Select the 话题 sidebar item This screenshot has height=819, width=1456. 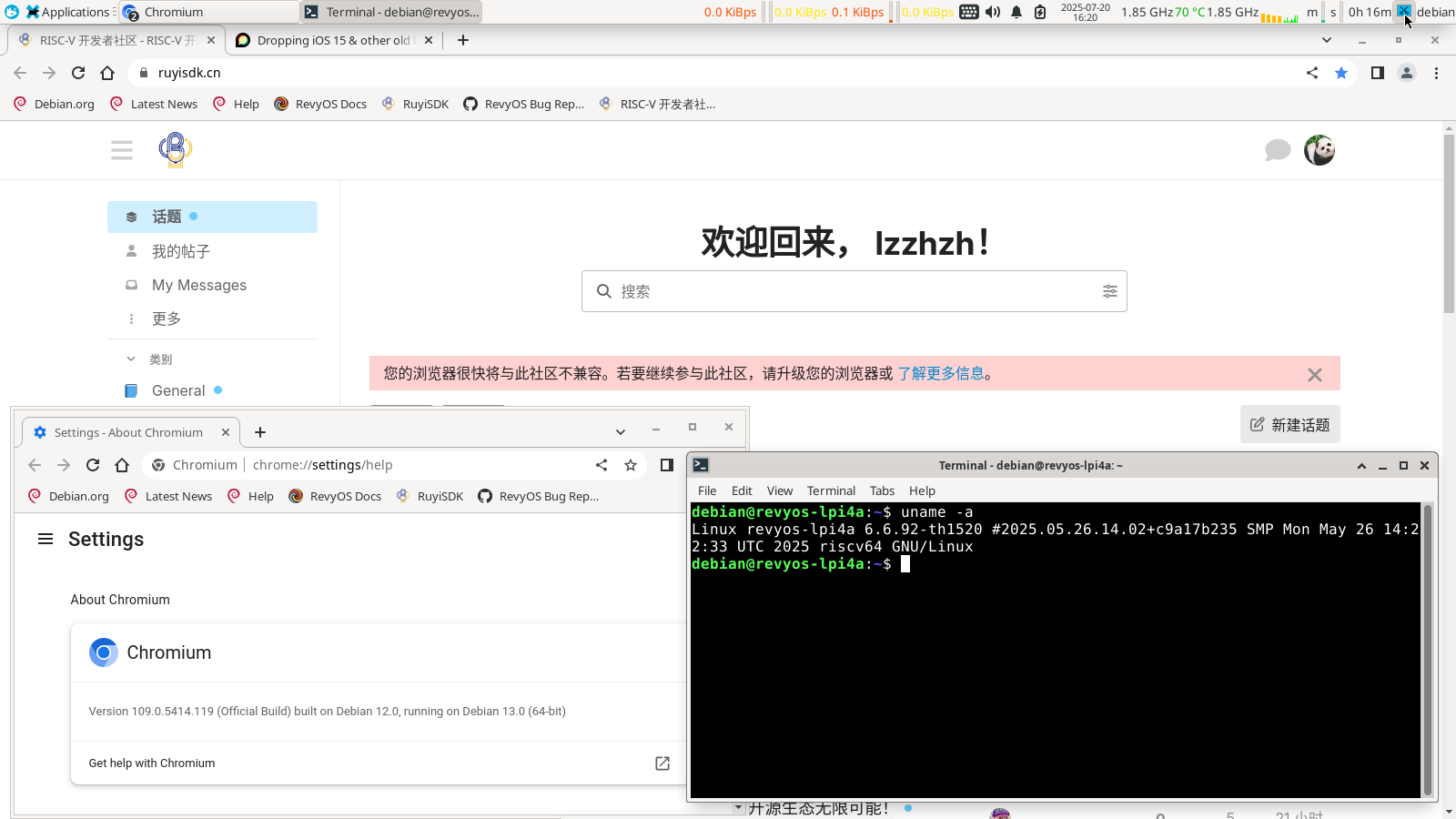[212, 217]
